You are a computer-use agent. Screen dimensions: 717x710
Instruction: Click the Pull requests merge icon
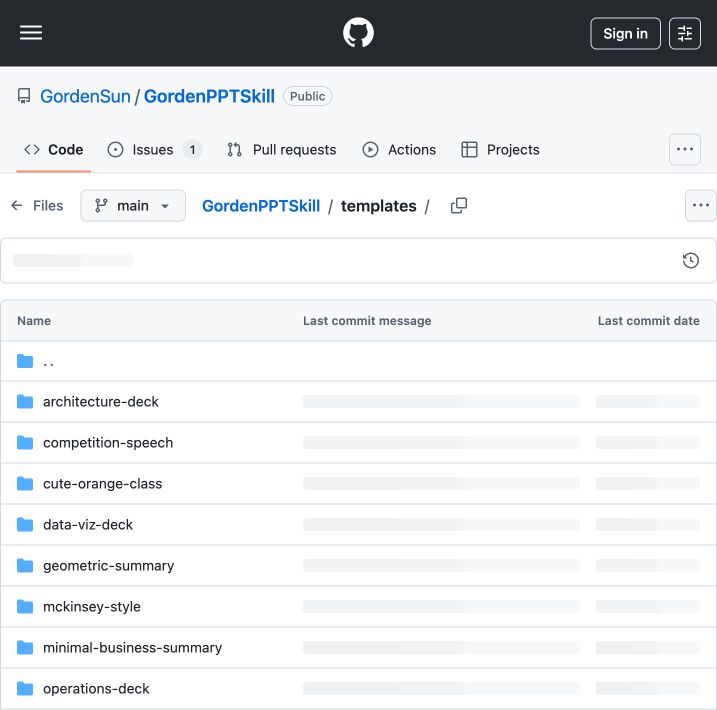click(235, 149)
